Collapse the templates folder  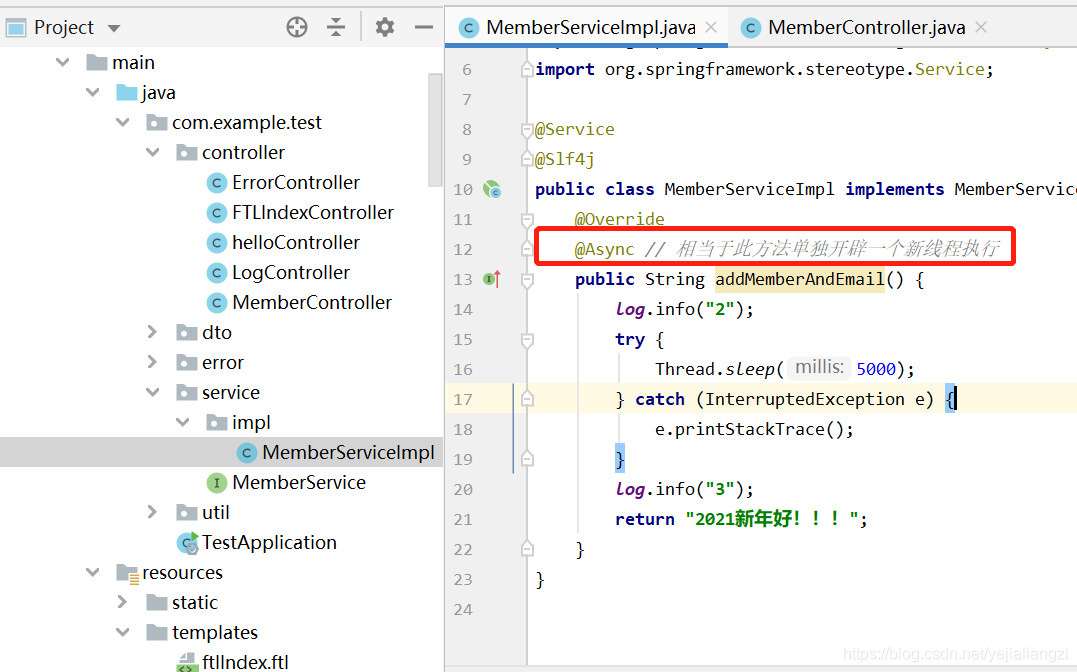(123, 632)
